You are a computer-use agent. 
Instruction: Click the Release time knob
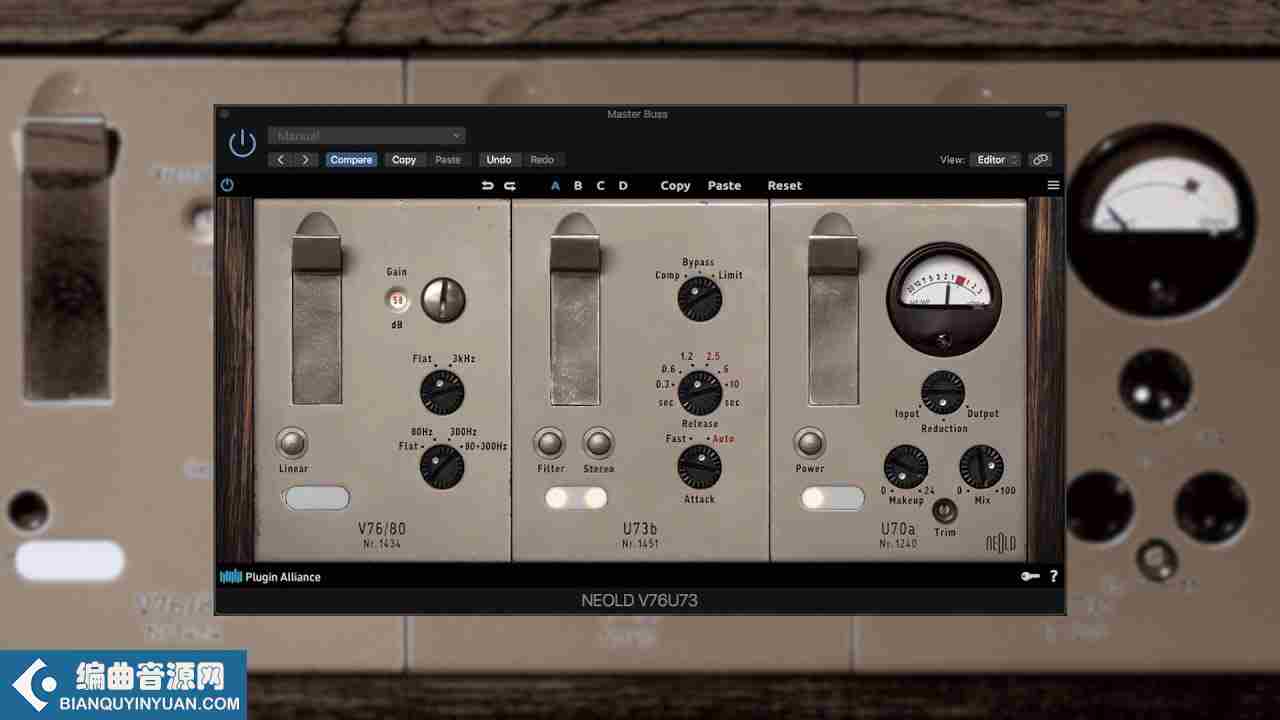tap(700, 393)
